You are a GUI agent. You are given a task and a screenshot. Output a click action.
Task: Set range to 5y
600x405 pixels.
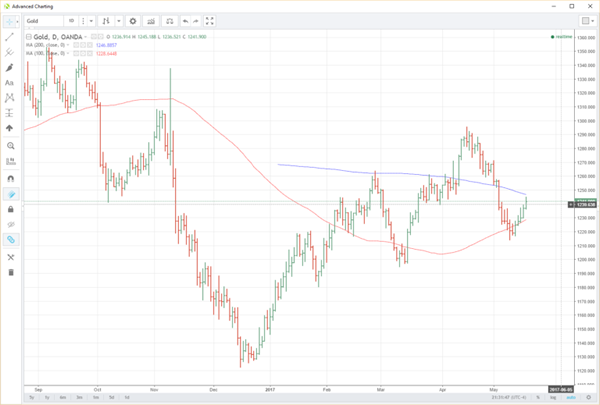coord(32,398)
